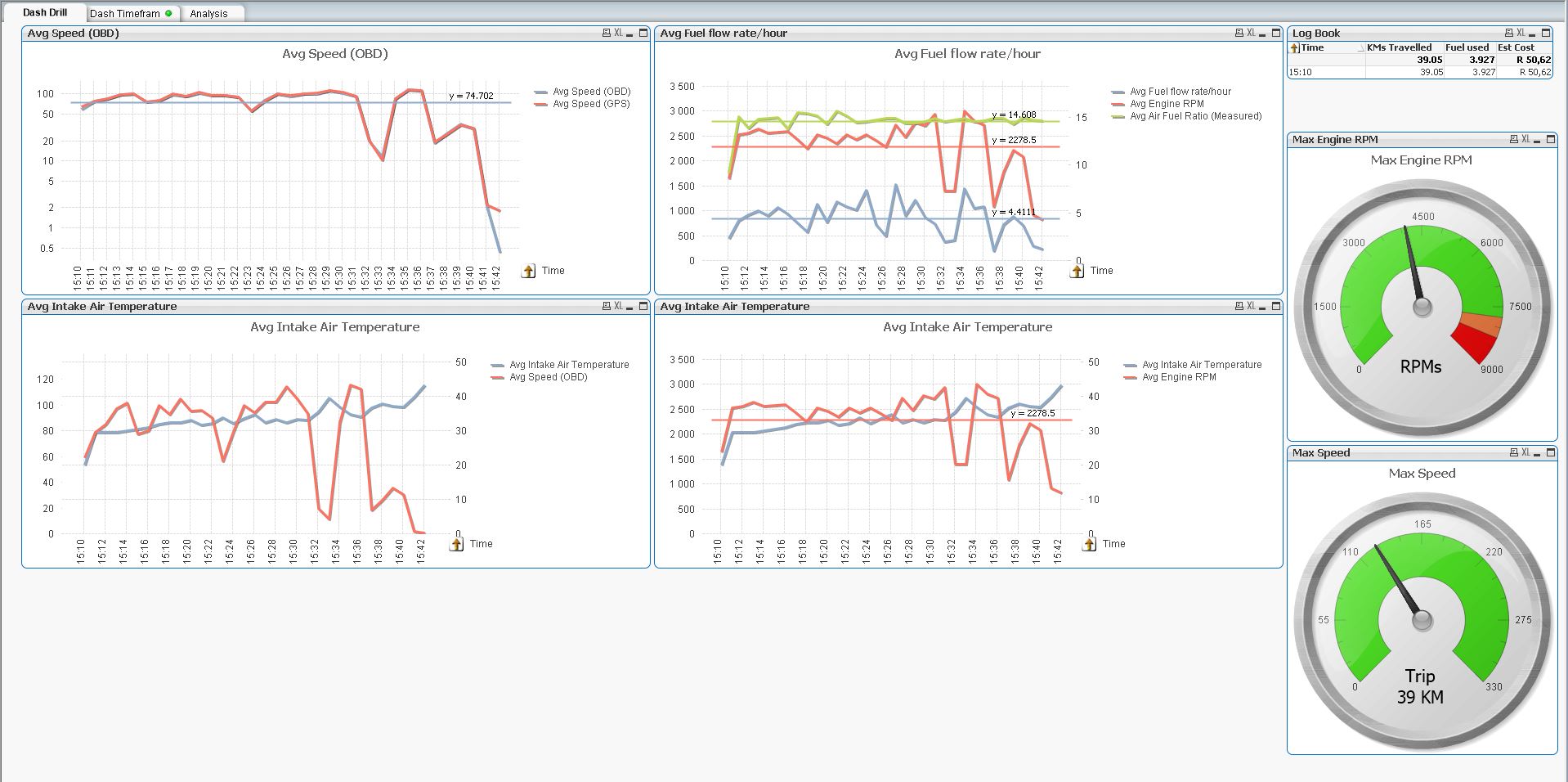
Task: Print the Max Speed gauge
Action: tap(1513, 452)
